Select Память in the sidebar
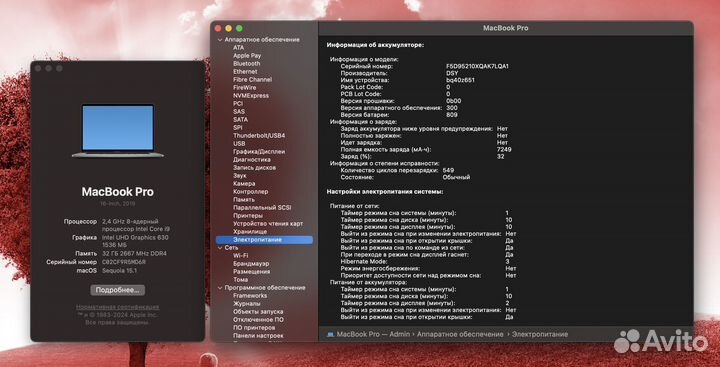The height and width of the screenshot is (367, 720). coord(243,200)
